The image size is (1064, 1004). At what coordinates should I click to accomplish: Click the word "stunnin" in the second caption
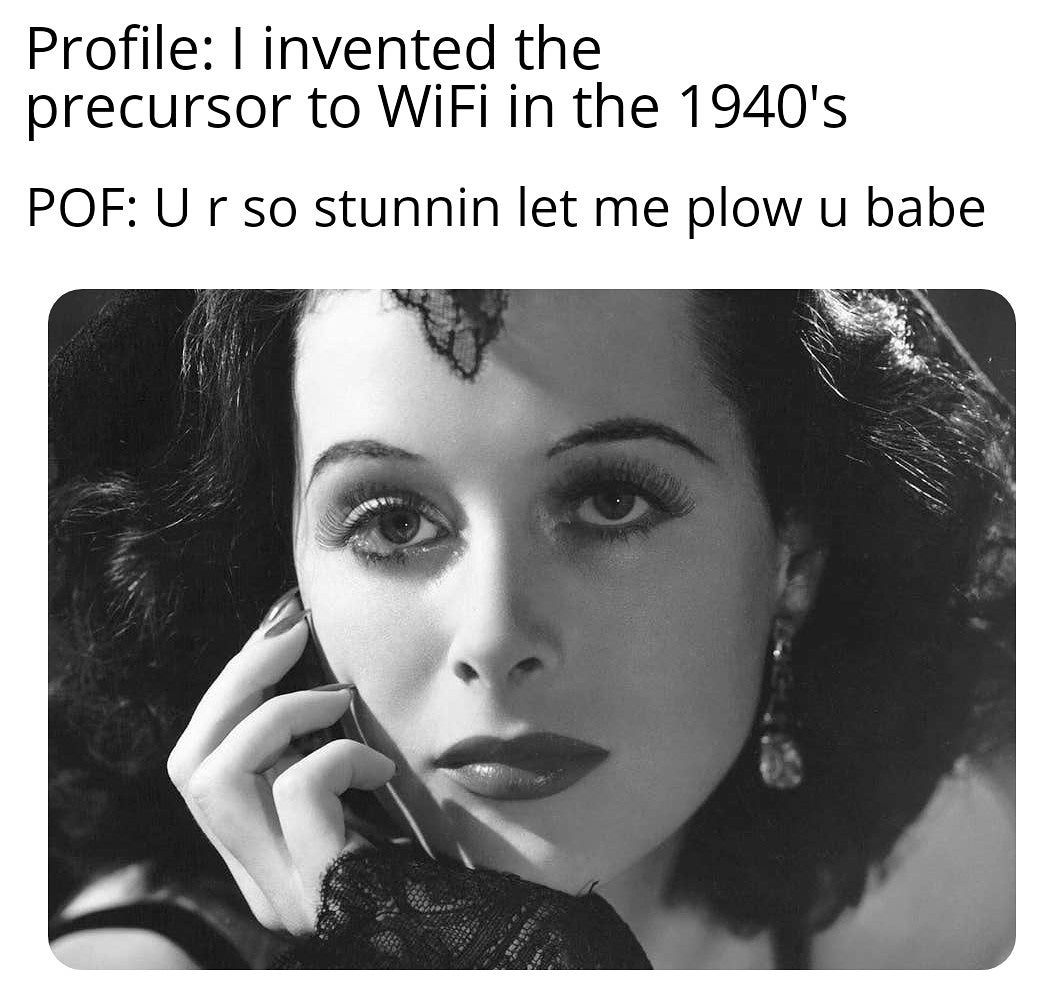pos(406,208)
